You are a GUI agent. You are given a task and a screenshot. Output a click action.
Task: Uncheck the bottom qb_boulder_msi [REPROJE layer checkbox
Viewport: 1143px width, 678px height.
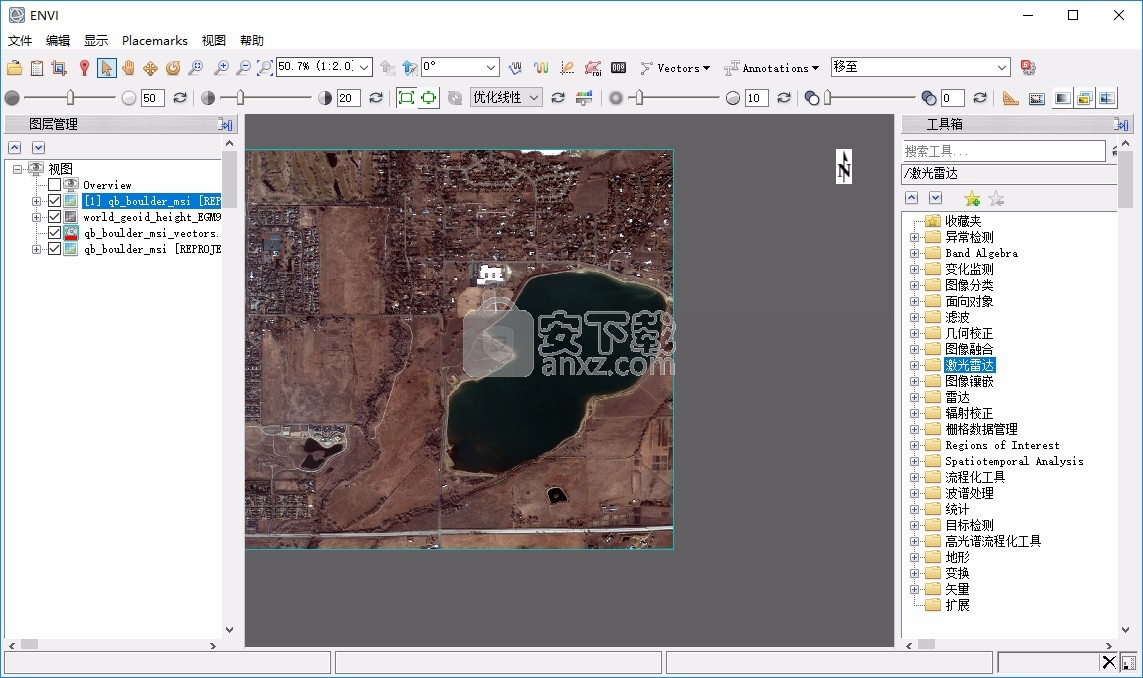[55, 249]
